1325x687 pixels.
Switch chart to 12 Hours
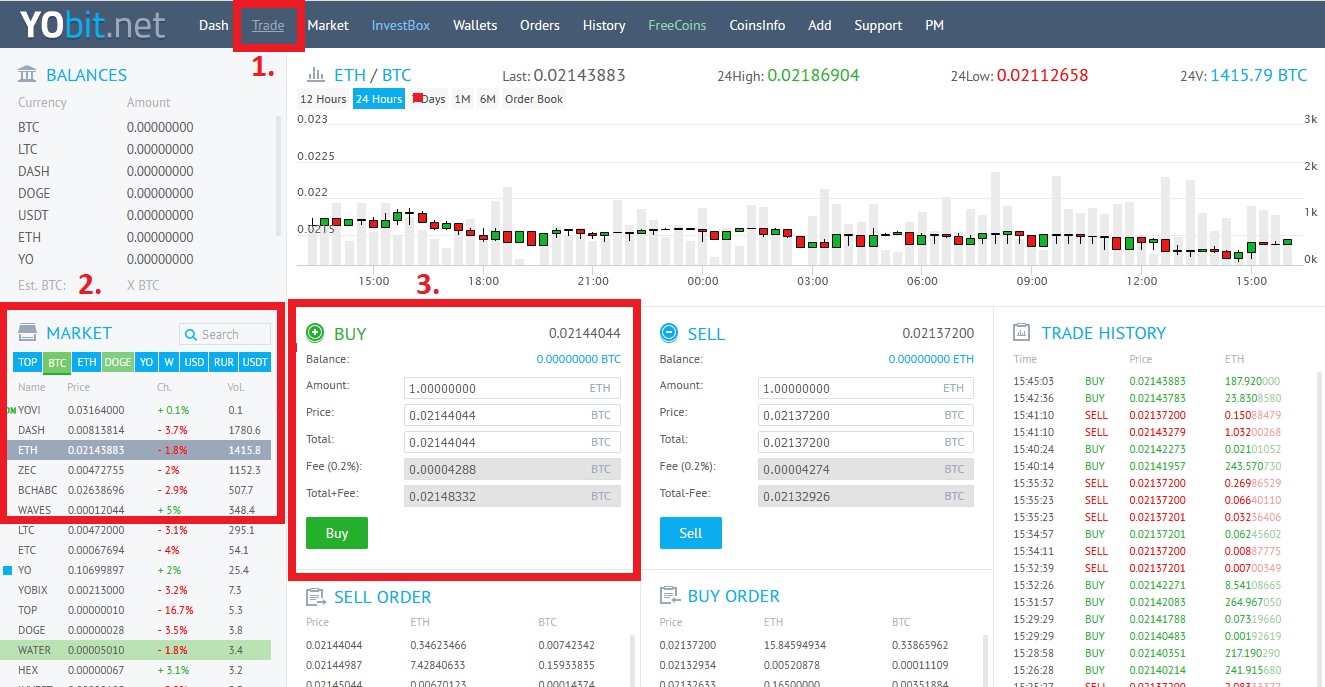323,99
